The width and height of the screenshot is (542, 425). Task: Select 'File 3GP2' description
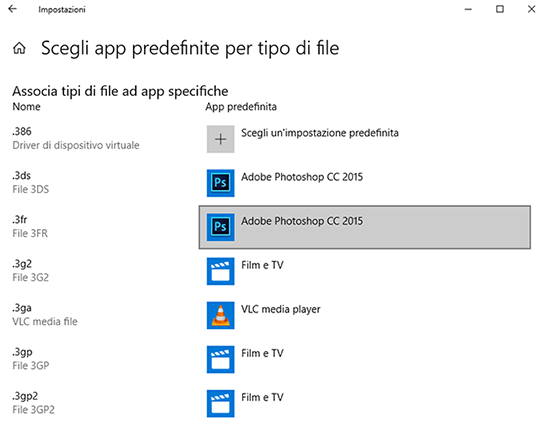(34, 410)
